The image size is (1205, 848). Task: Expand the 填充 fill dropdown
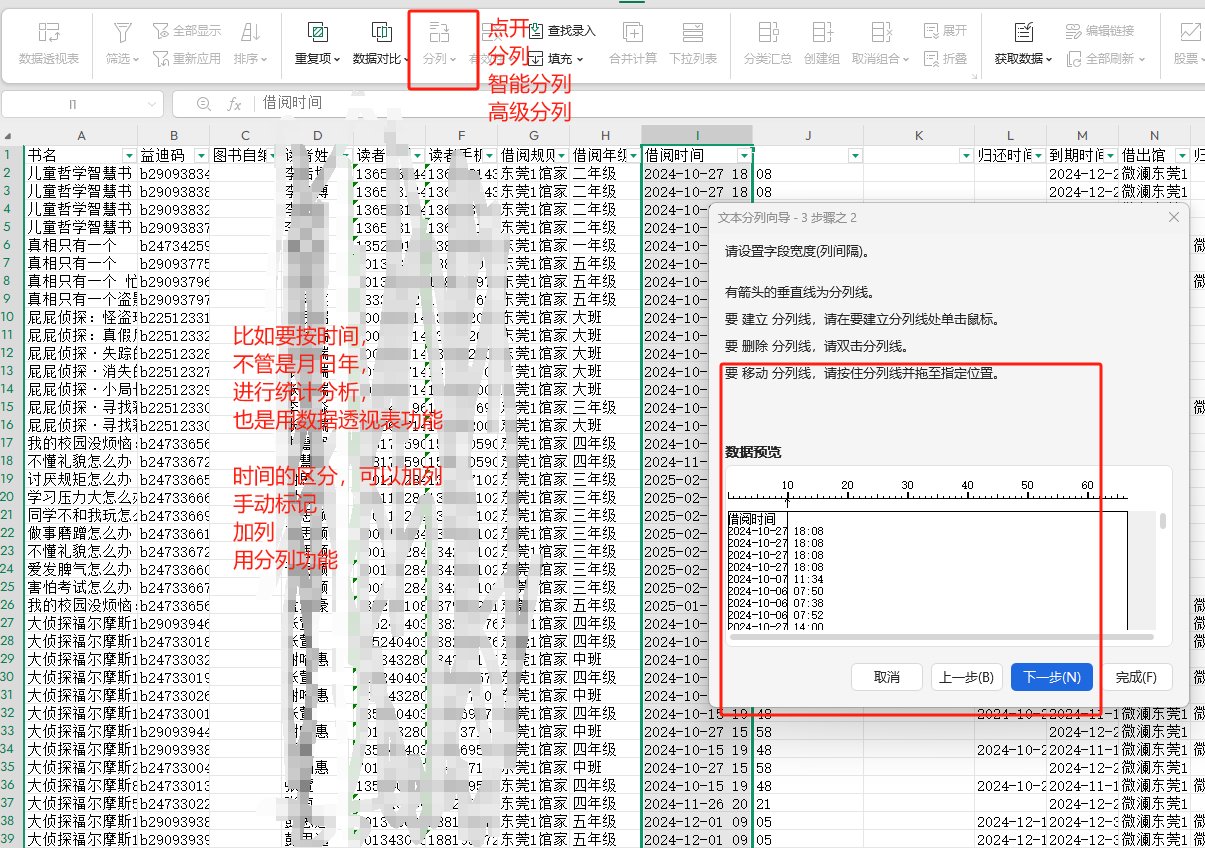[565, 59]
